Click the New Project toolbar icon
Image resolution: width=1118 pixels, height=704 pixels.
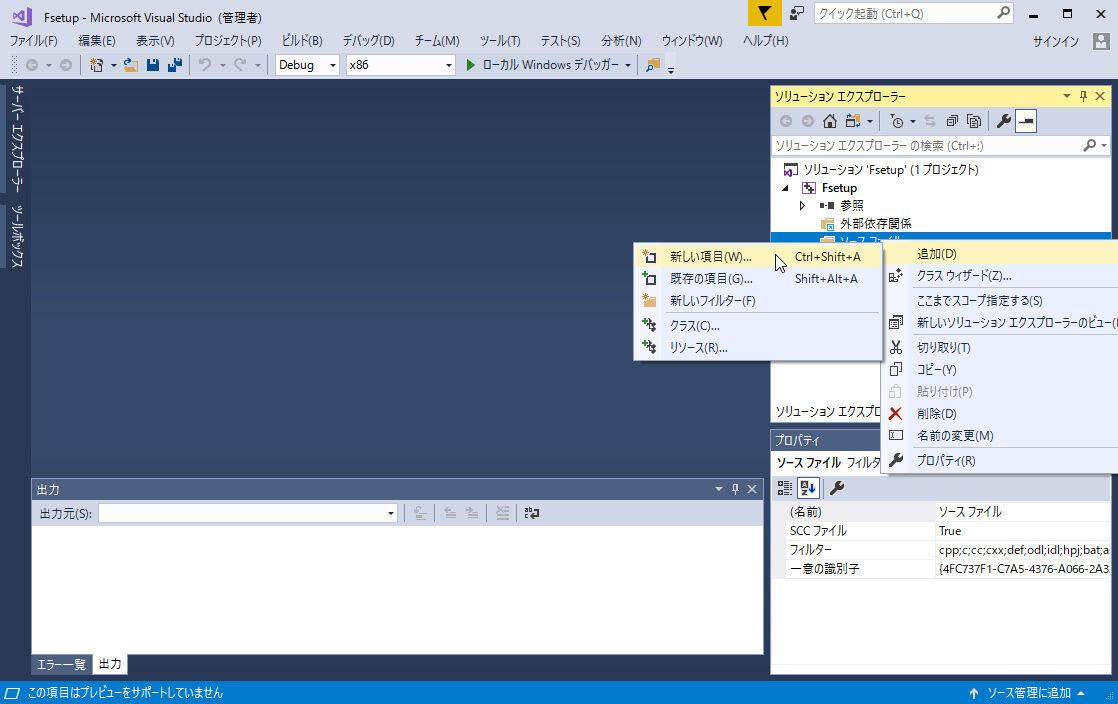pyautogui.click(x=97, y=65)
